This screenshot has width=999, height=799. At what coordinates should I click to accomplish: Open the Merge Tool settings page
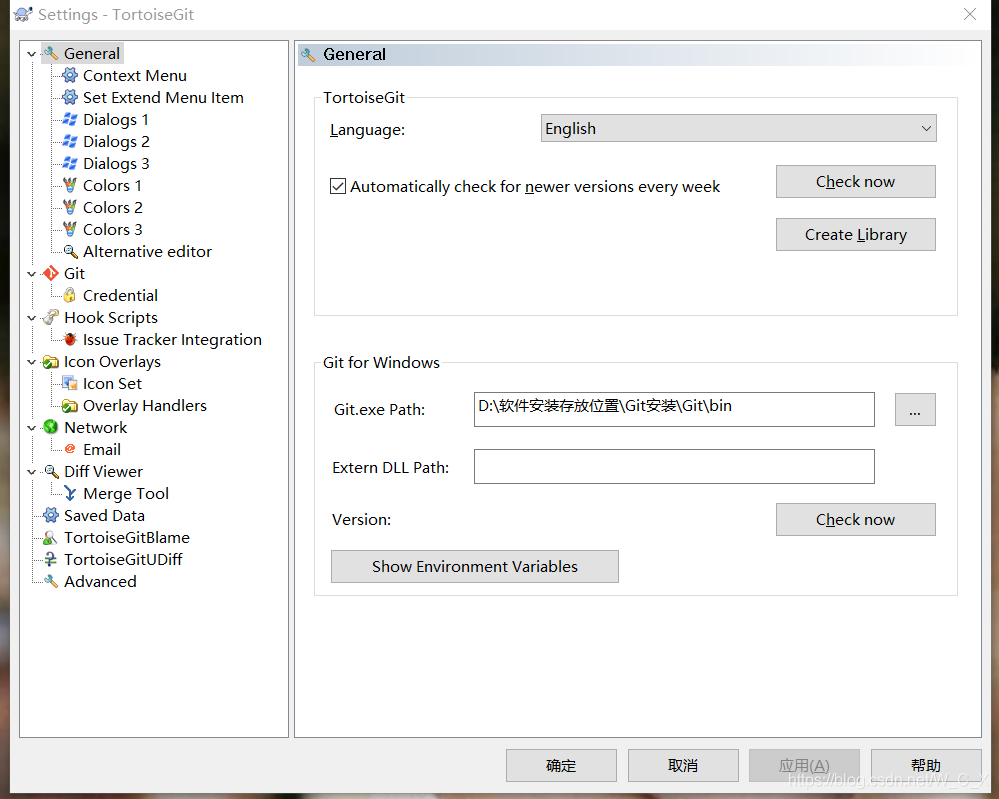(126, 494)
